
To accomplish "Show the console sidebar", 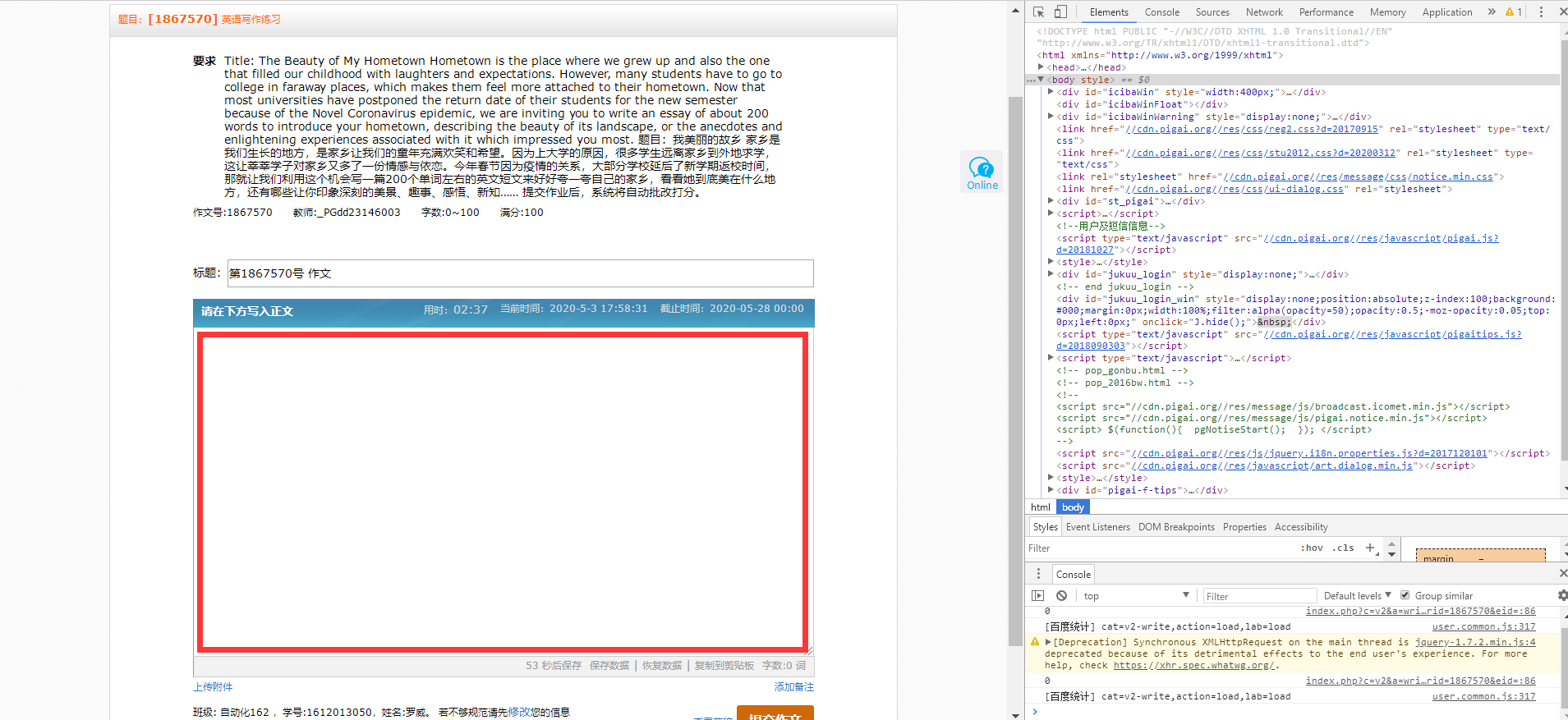I will point(1038,596).
